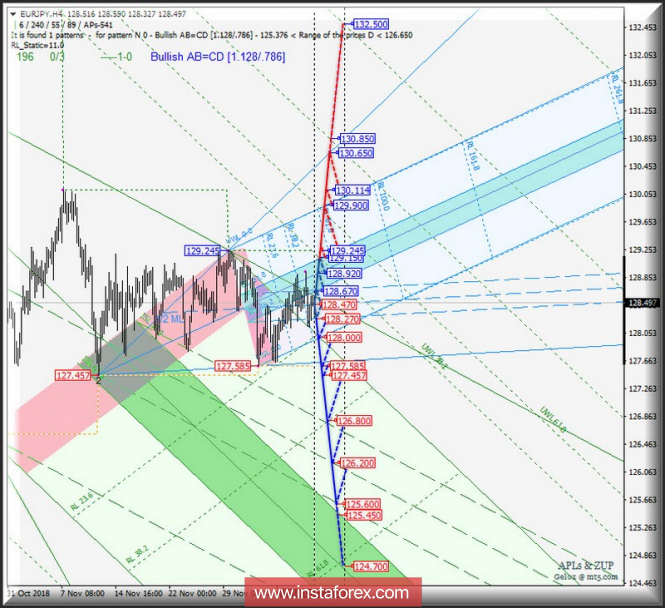The image size is (665, 608).
Task: Click the APLs & ZUP indicator credit text
Action: coord(586,565)
